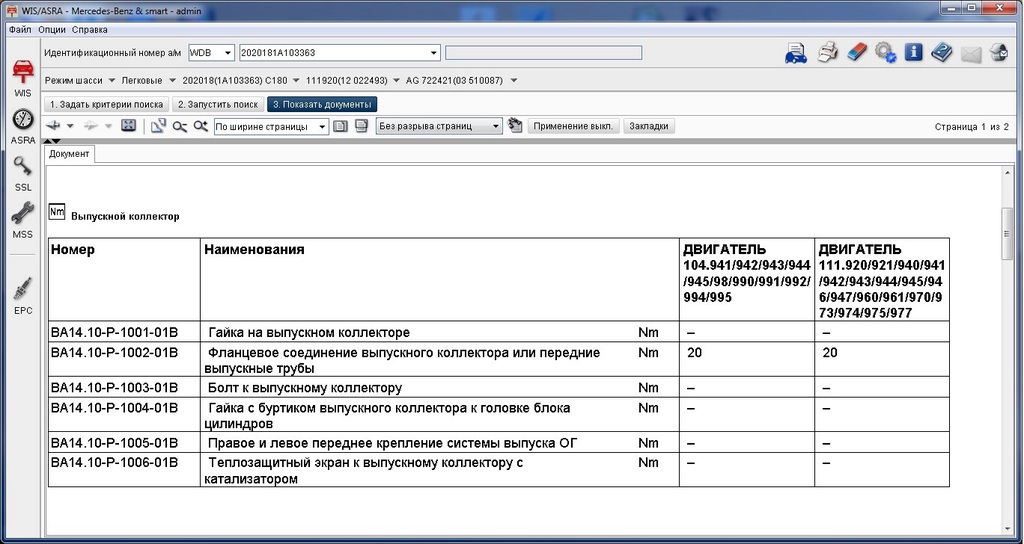Go back with left arrow icon
The height and width of the screenshot is (544, 1024).
pyautogui.click(x=54, y=126)
